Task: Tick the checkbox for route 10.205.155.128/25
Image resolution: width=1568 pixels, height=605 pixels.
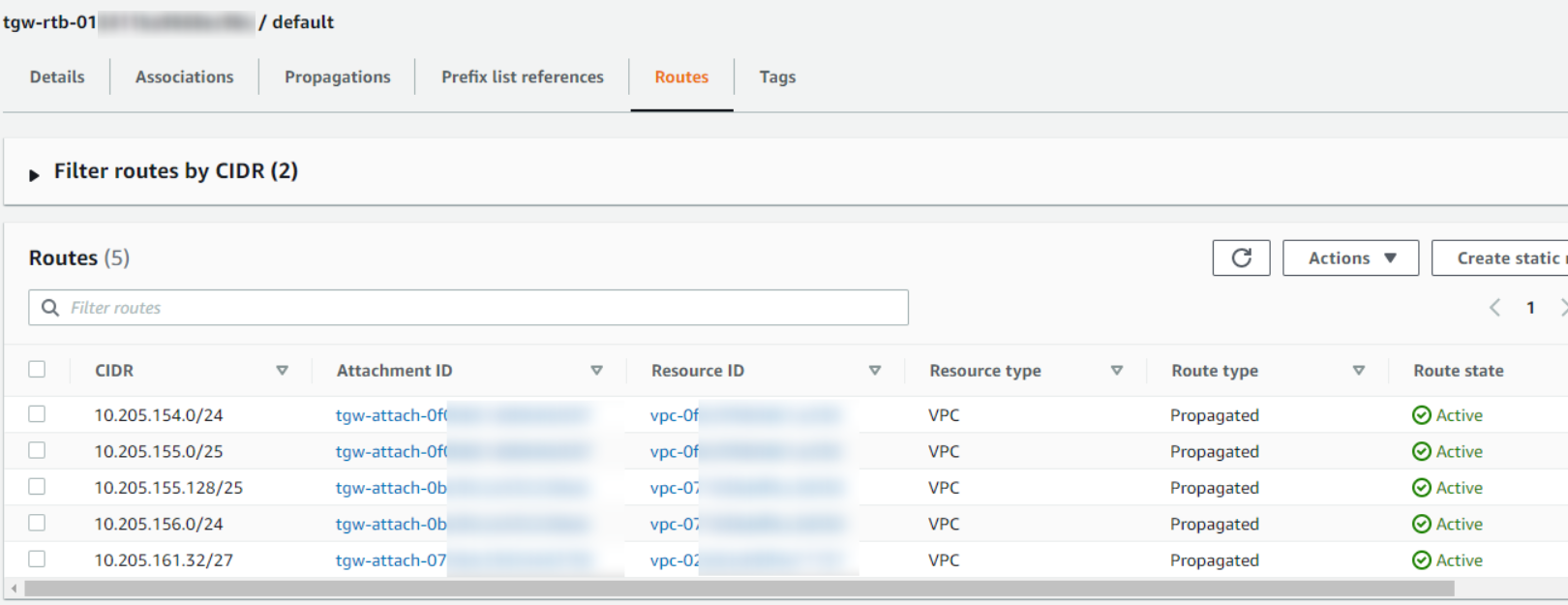Action: (37, 487)
